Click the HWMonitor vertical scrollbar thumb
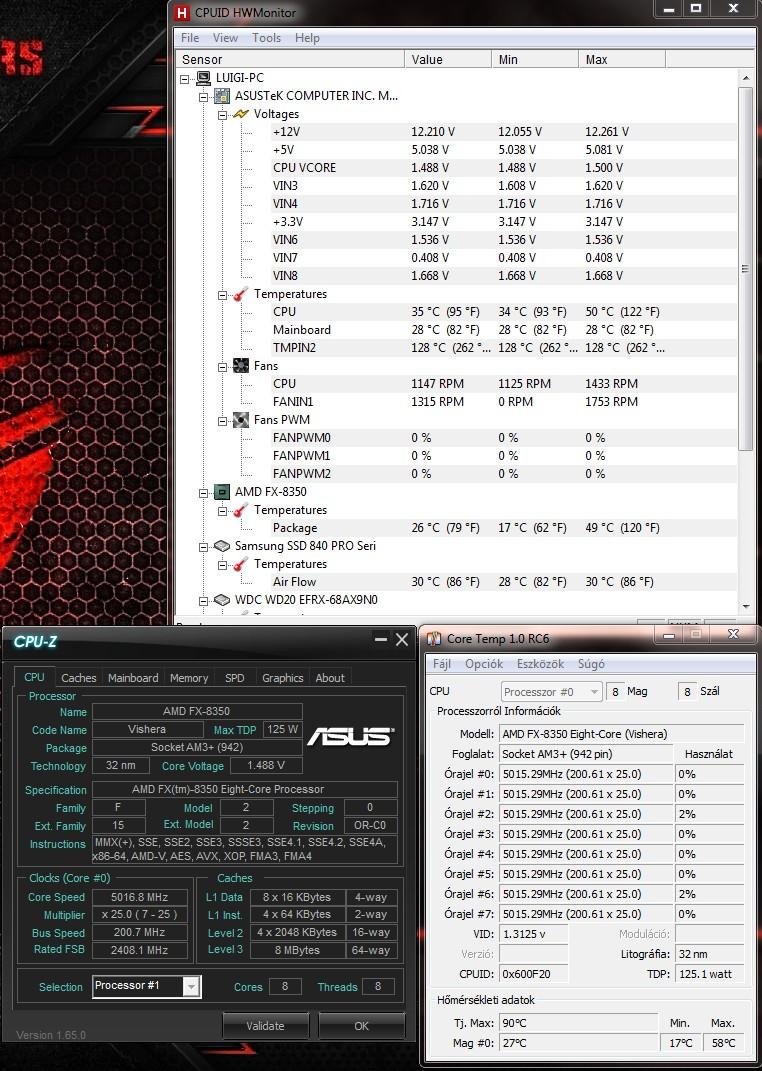The height and width of the screenshot is (1071, 762). (746, 268)
